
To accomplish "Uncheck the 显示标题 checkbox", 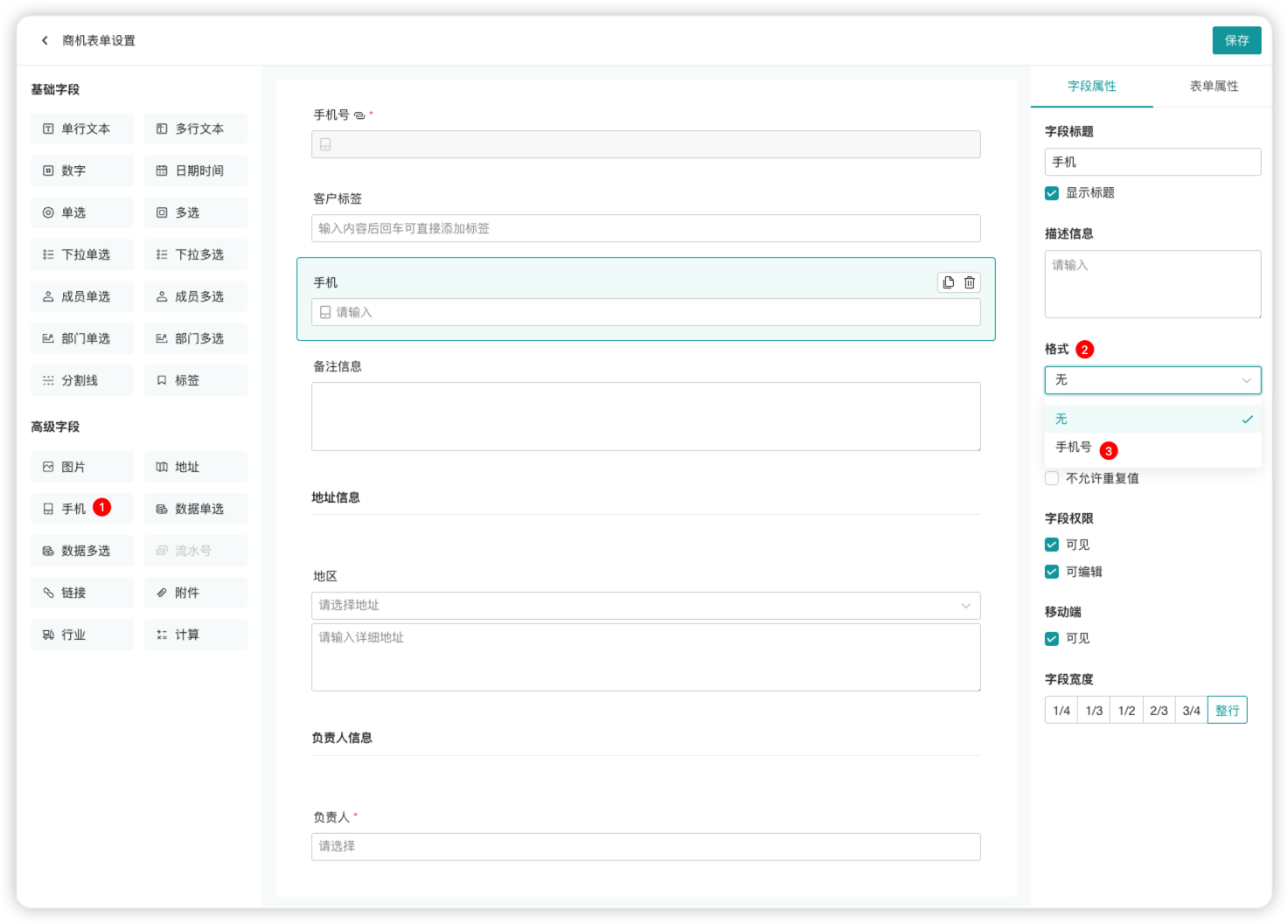I will coord(1052,193).
